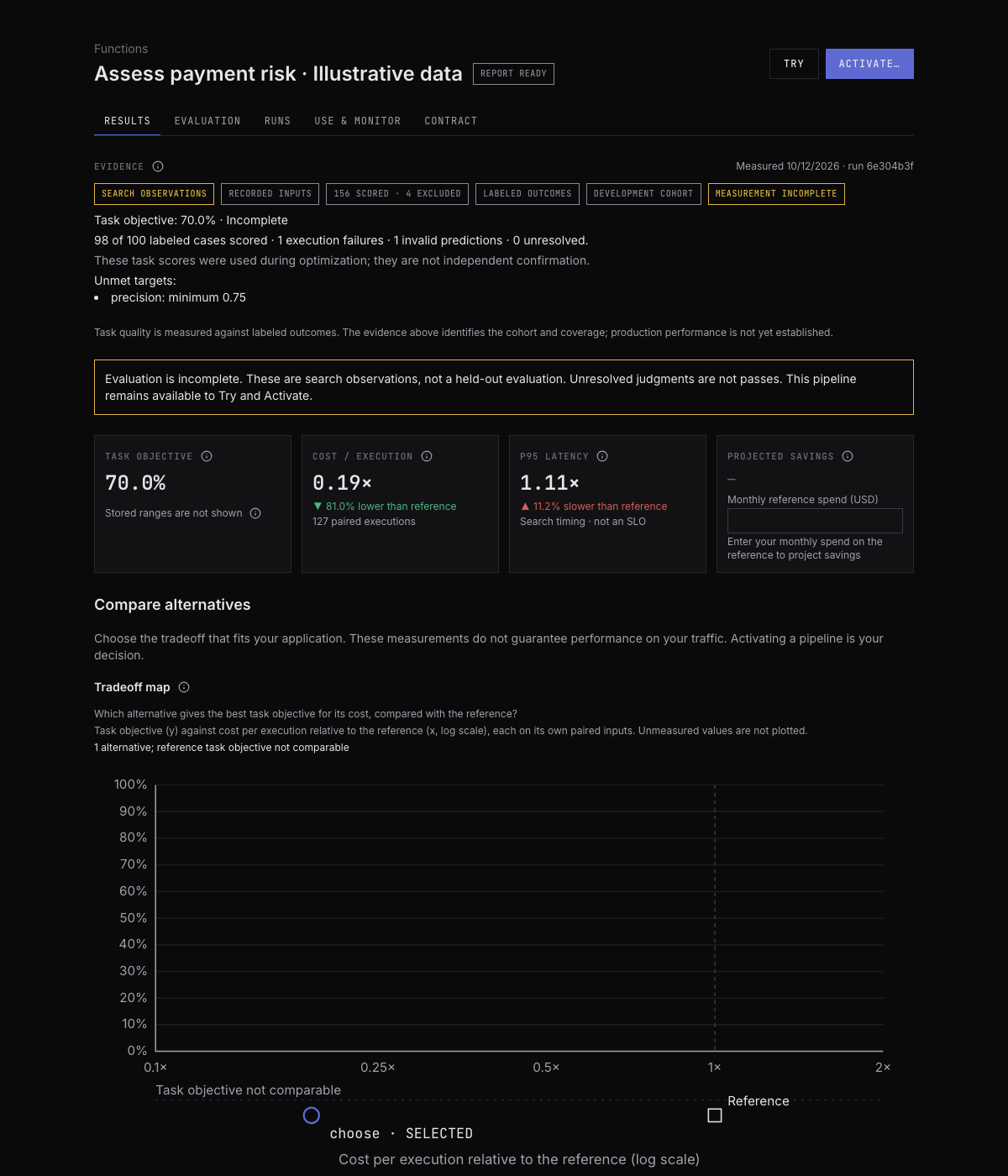
Task: Click 'Task objective not comparable' label
Action: (x=249, y=1090)
